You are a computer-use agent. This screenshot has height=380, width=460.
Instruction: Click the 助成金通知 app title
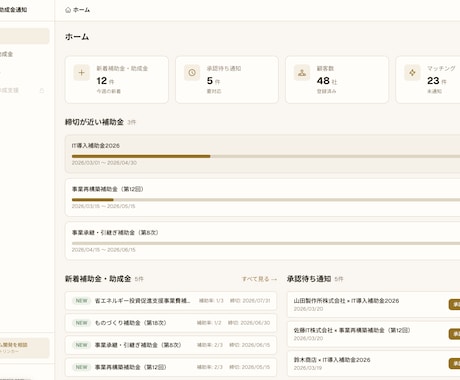[x=13, y=10]
